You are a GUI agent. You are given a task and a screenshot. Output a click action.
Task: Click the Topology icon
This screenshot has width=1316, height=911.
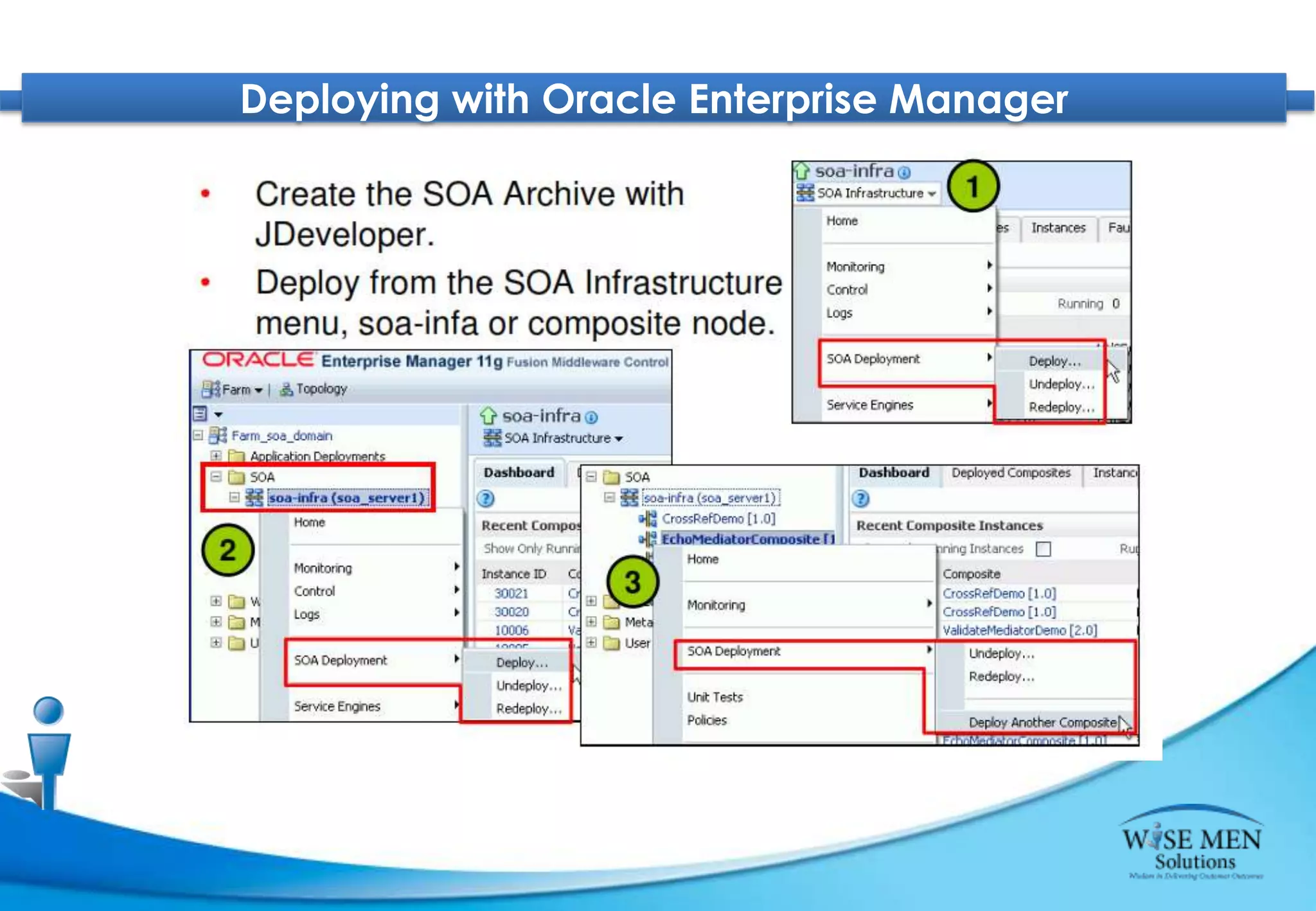tap(287, 389)
